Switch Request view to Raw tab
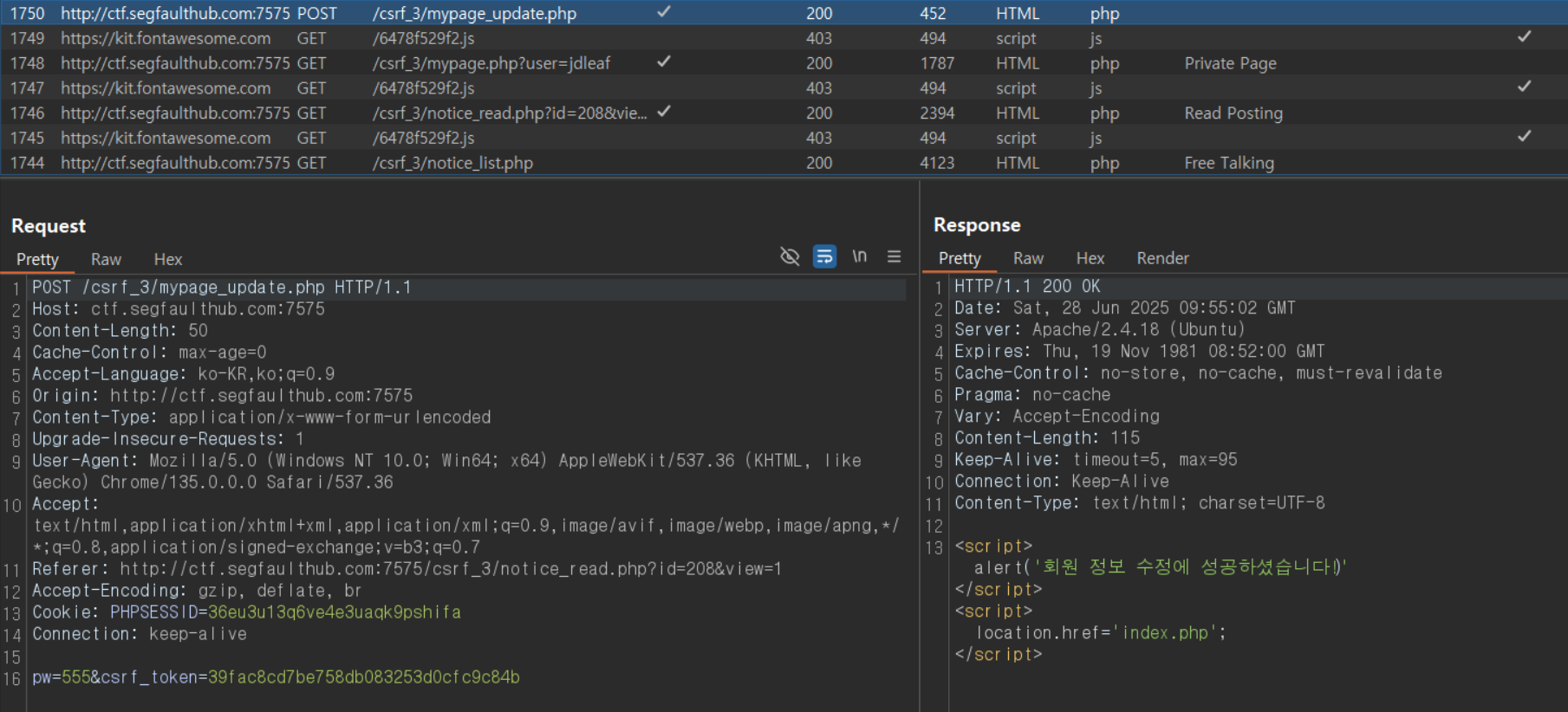The width and height of the screenshot is (1568, 712). point(106,259)
